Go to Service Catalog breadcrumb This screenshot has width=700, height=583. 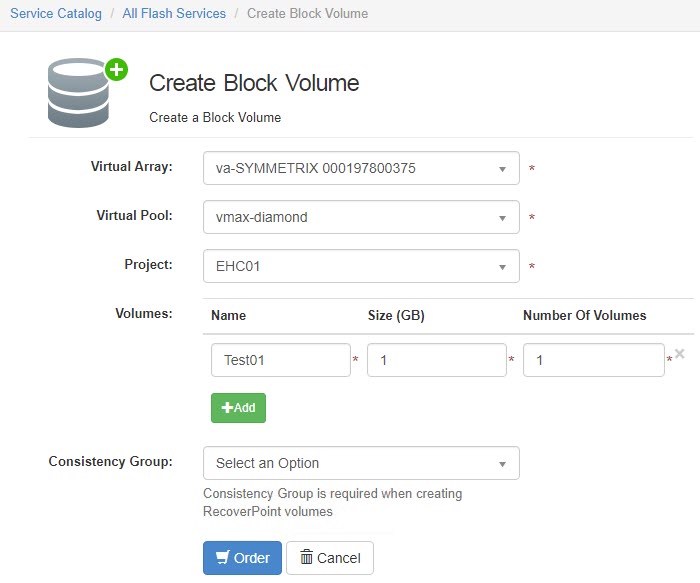point(56,13)
